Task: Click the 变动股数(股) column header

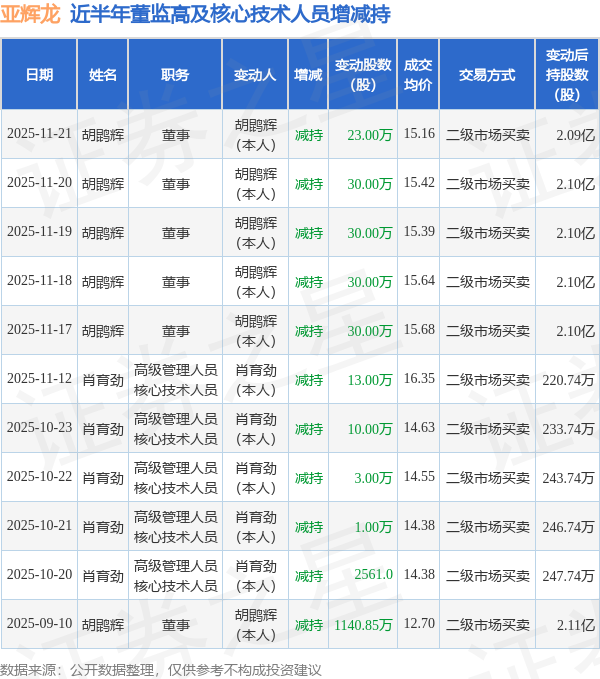Action: pos(363,74)
